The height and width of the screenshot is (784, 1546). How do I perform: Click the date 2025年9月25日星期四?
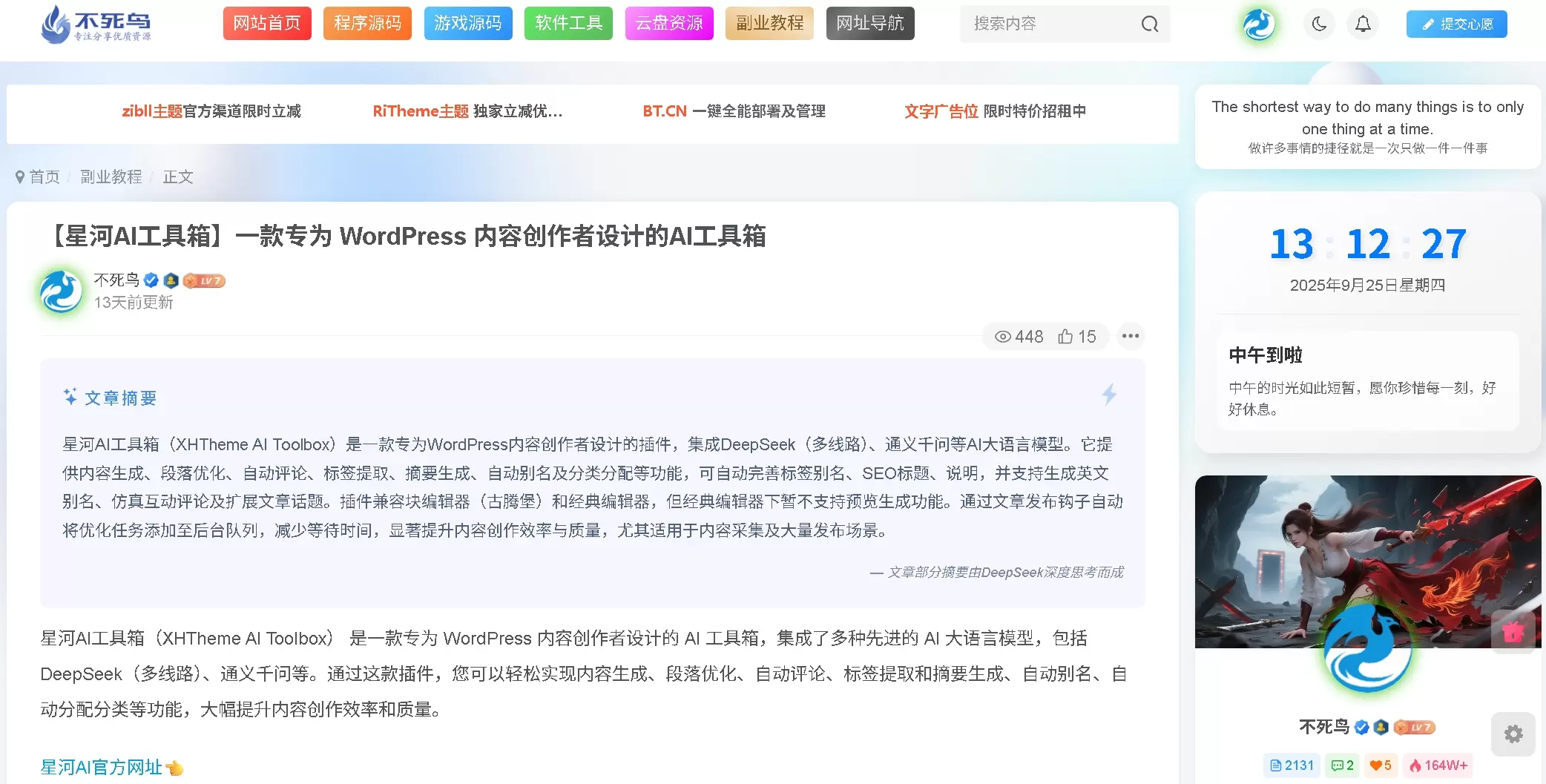coord(1368,286)
